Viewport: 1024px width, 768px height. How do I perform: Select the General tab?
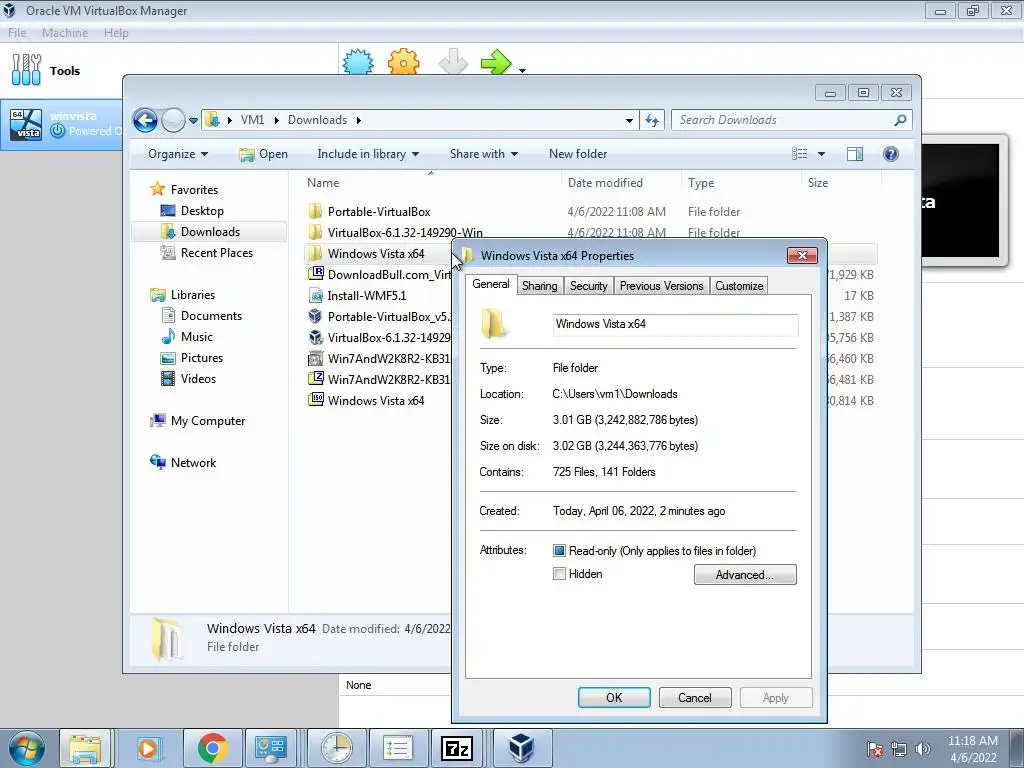point(490,284)
